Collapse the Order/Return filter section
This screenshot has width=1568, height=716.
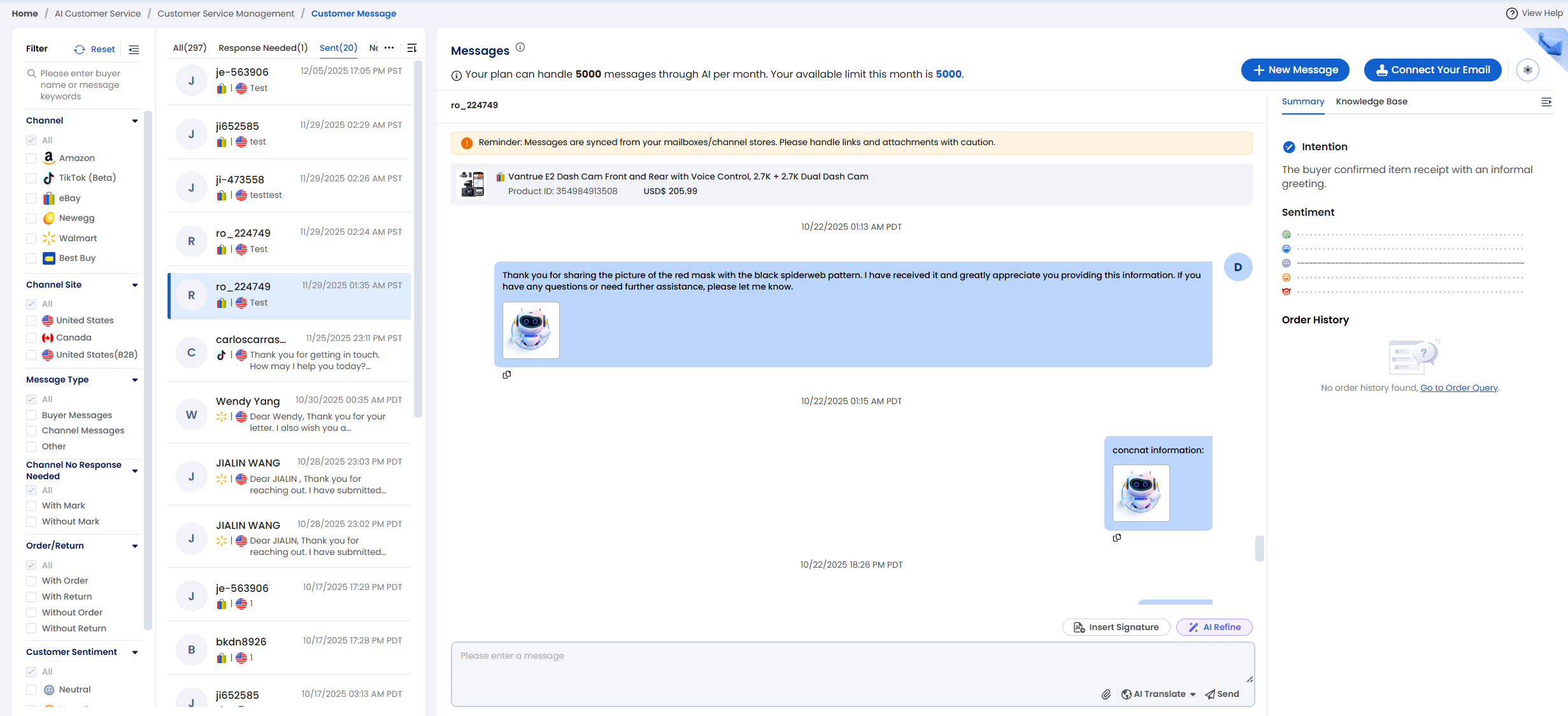[x=134, y=546]
